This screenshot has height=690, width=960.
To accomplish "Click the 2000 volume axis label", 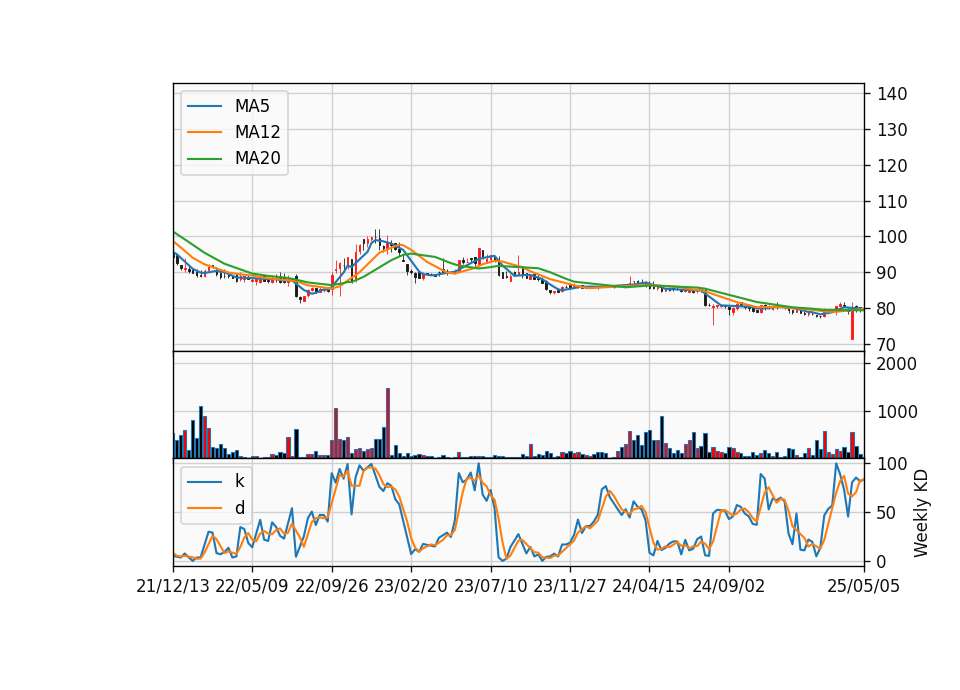I will (x=897, y=364).
